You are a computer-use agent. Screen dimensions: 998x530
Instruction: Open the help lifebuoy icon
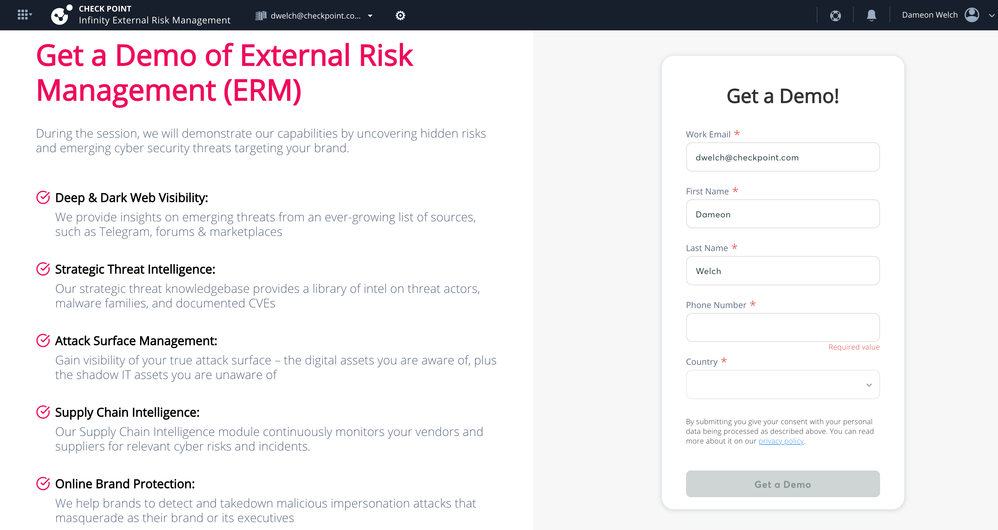pos(836,15)
